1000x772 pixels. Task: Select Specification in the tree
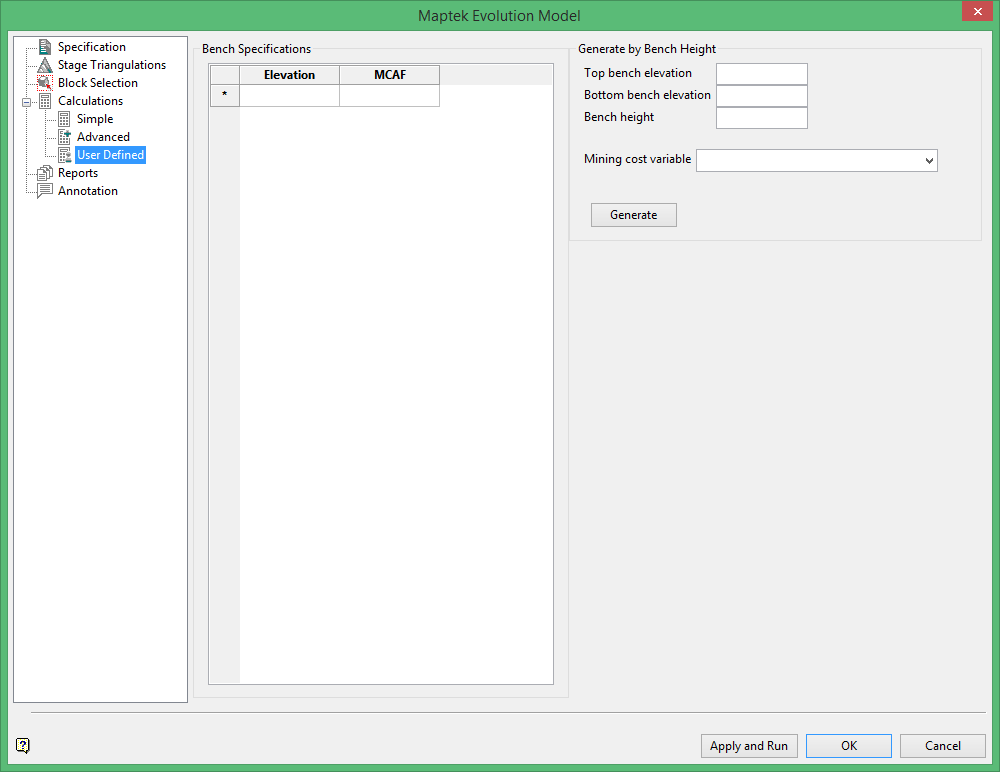coord(92,47)
